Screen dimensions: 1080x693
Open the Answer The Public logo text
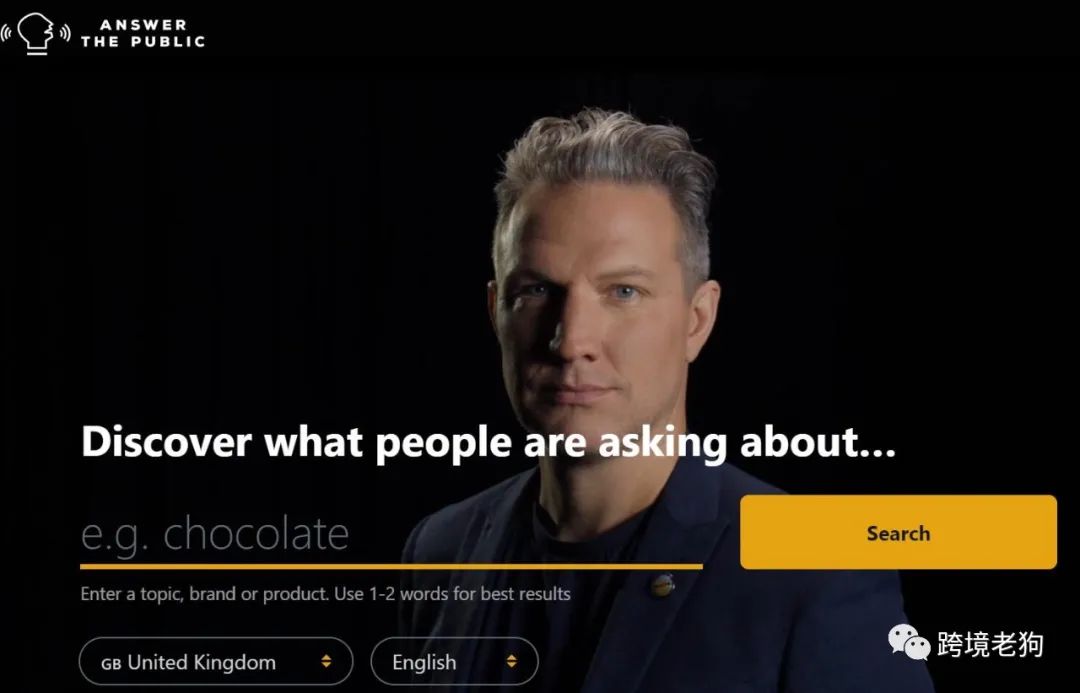[143, 33]
